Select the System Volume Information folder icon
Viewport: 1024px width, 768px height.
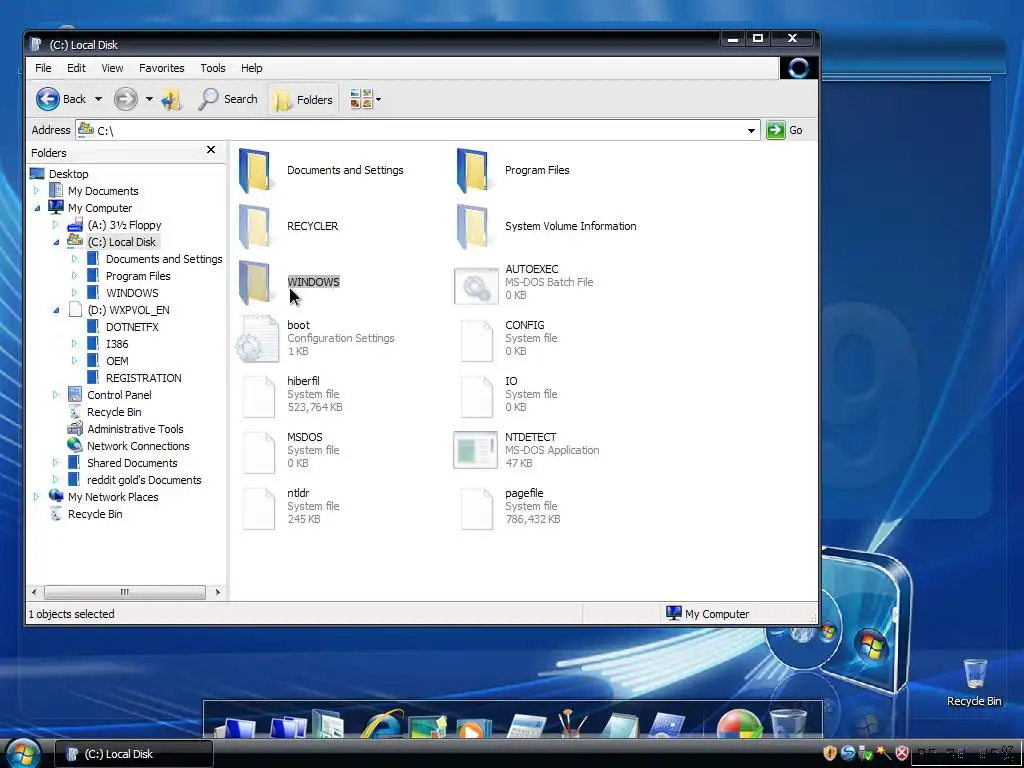(x=472, y=227)
